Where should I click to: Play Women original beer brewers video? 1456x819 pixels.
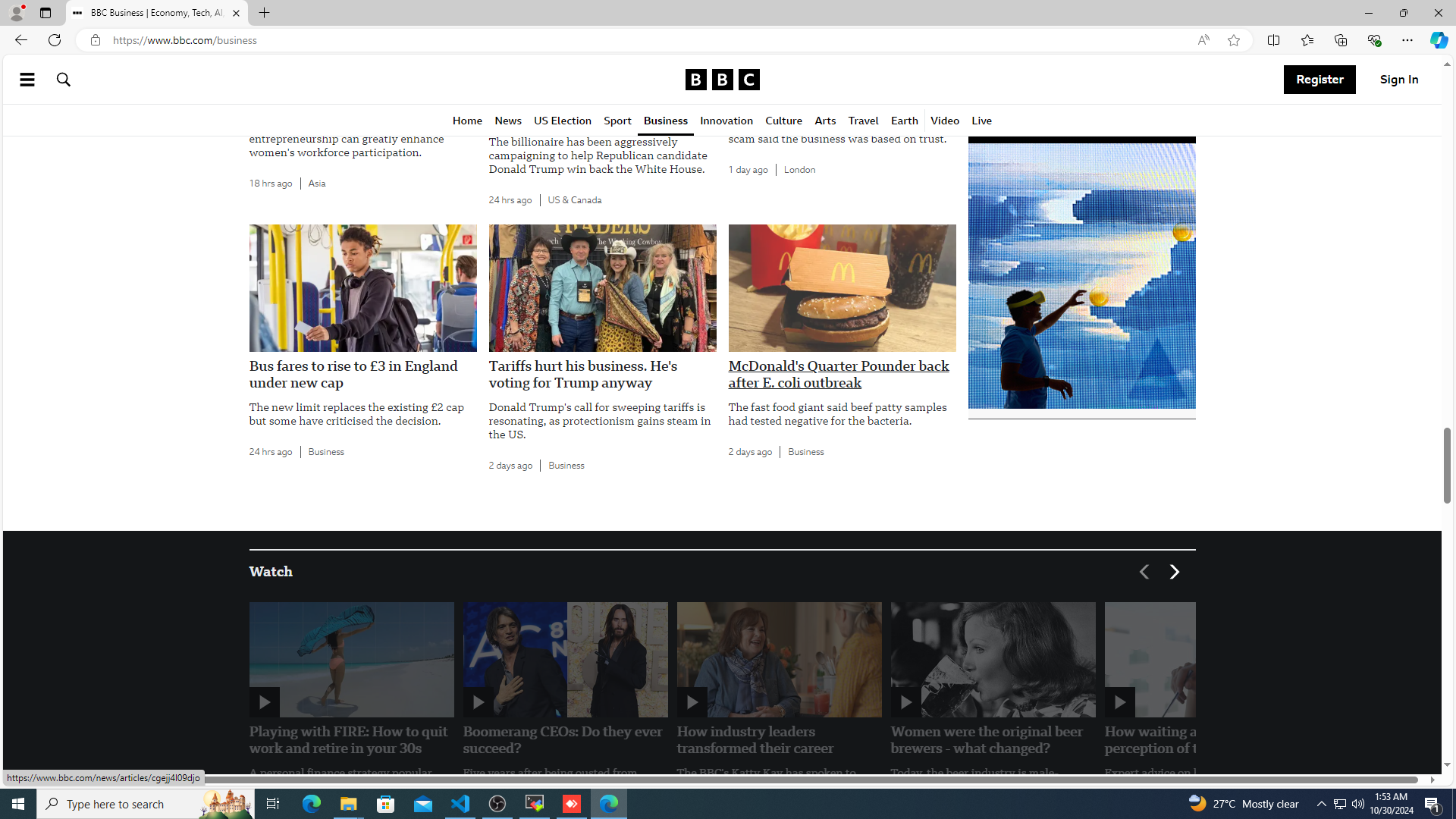[905, 702]
